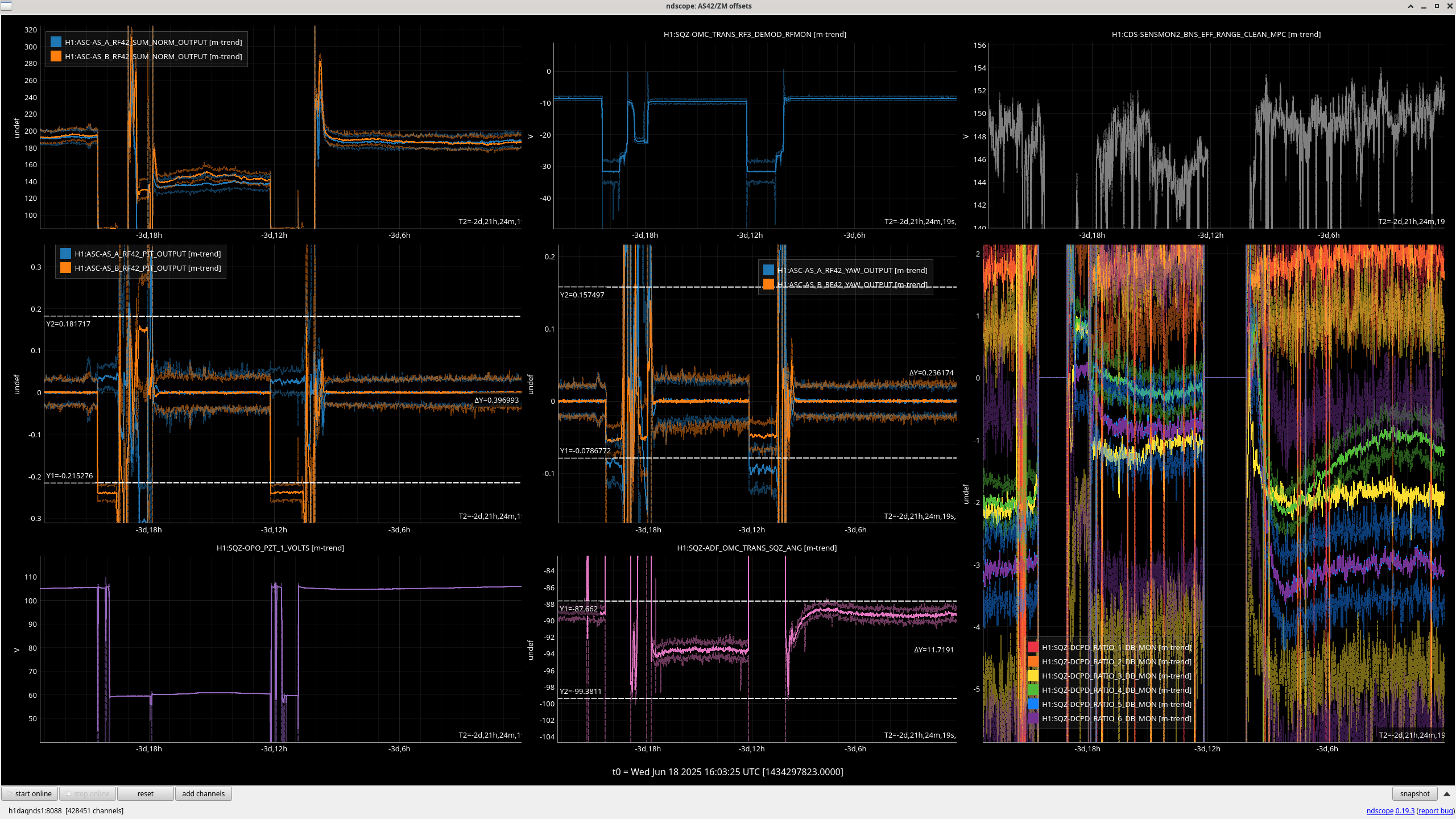Open the report bug link
Viewport: 1456px width, 819px height.
coord(1435,810)
